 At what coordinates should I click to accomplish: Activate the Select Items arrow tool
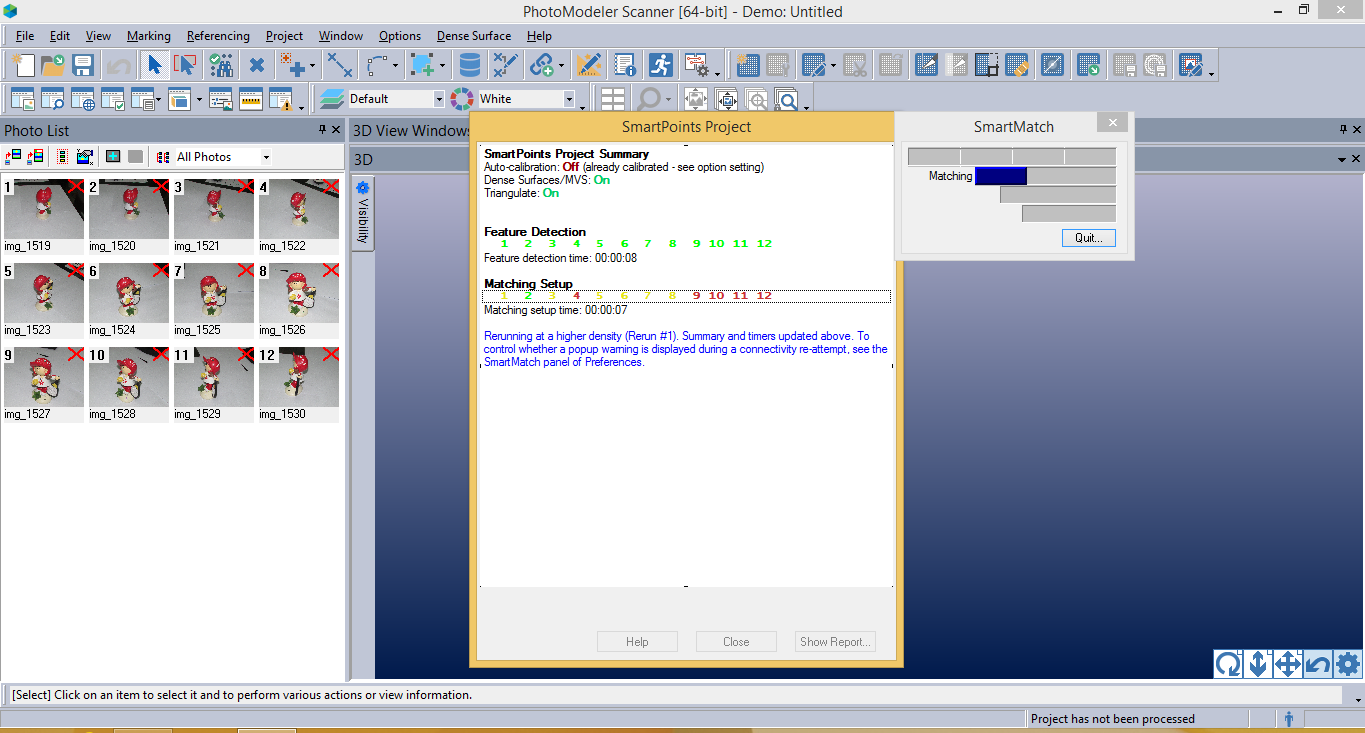pyautogui.click(x=154, y=66)
